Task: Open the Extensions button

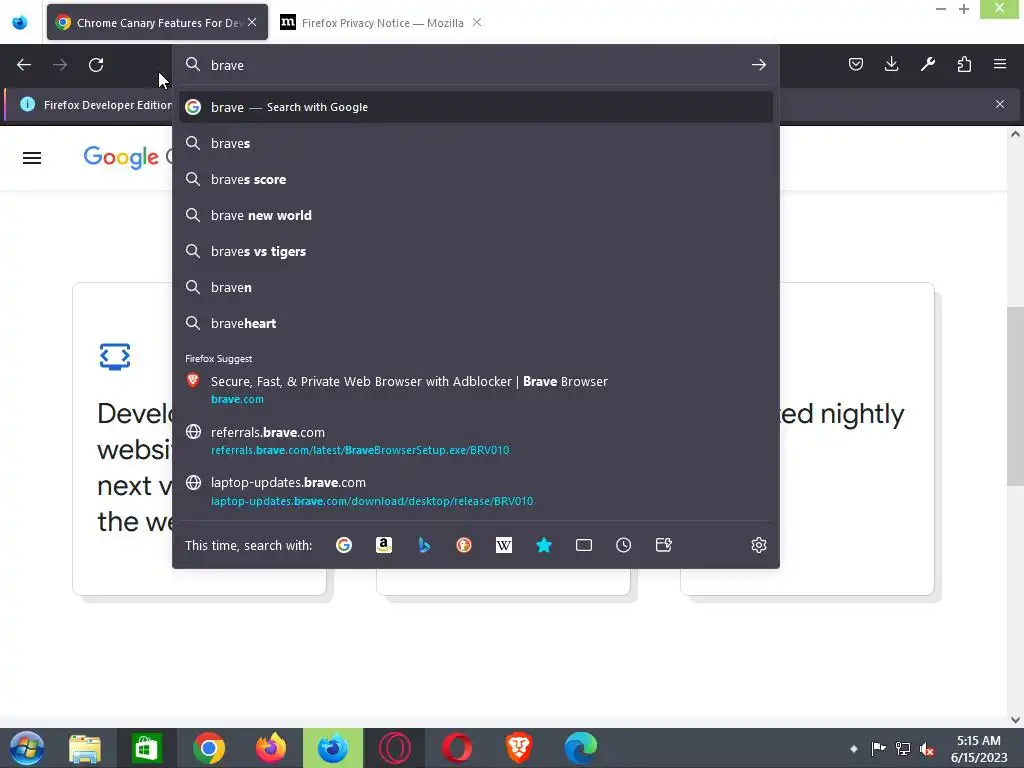Action: coord(964,64)
